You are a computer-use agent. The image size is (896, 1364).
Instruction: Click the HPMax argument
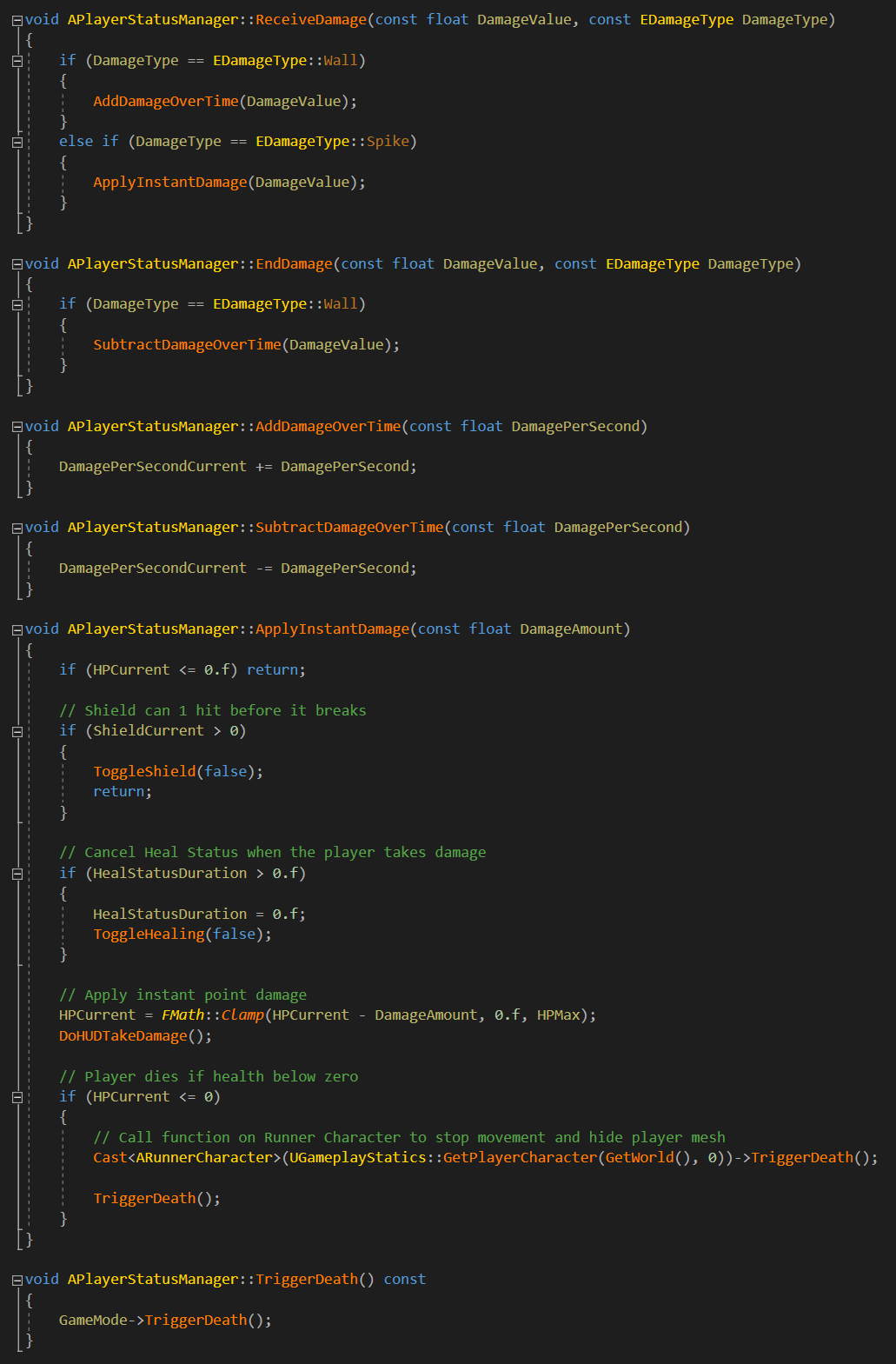(x=558, y=1015)
